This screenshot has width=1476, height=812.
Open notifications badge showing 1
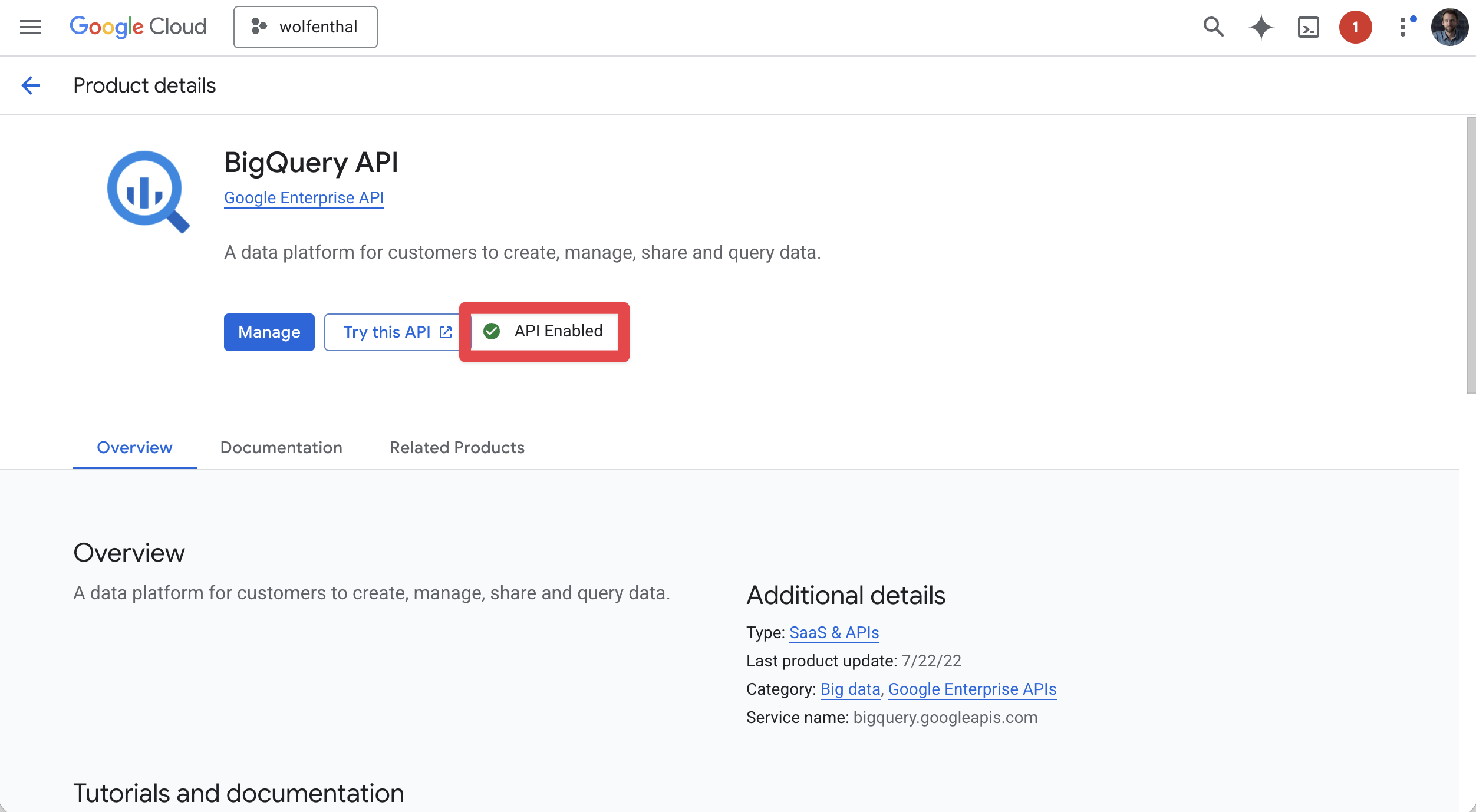1355,27
